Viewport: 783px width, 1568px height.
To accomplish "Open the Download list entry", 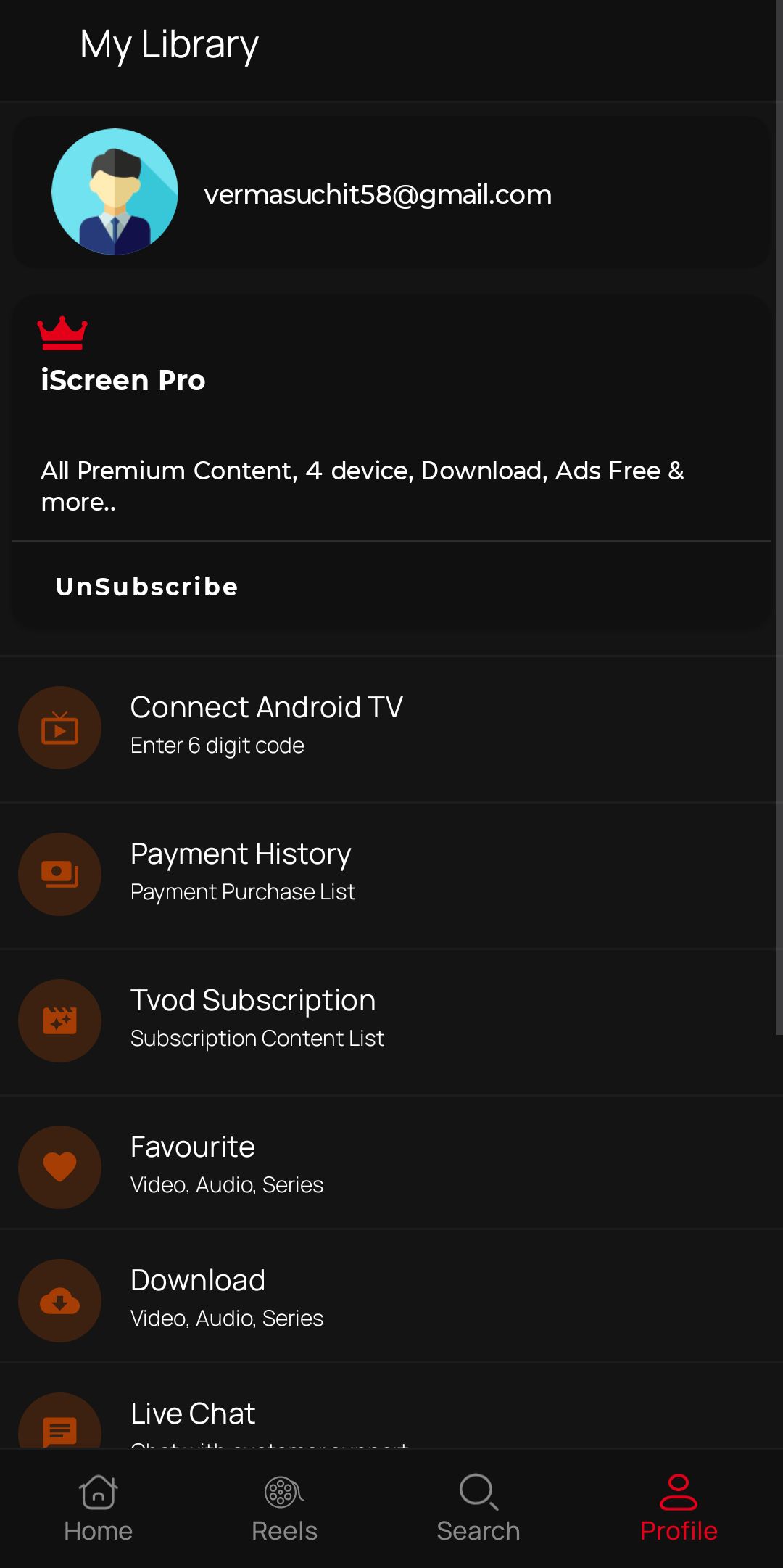I will [x=226, y=1297].
